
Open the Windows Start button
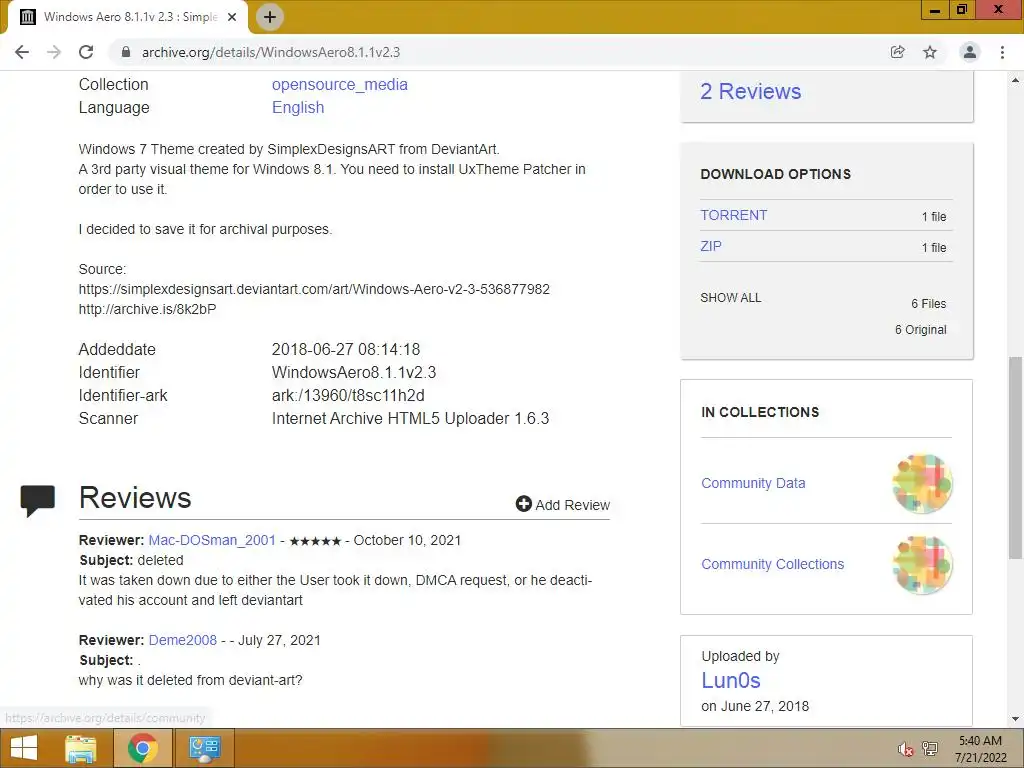[x=24, y=748]
